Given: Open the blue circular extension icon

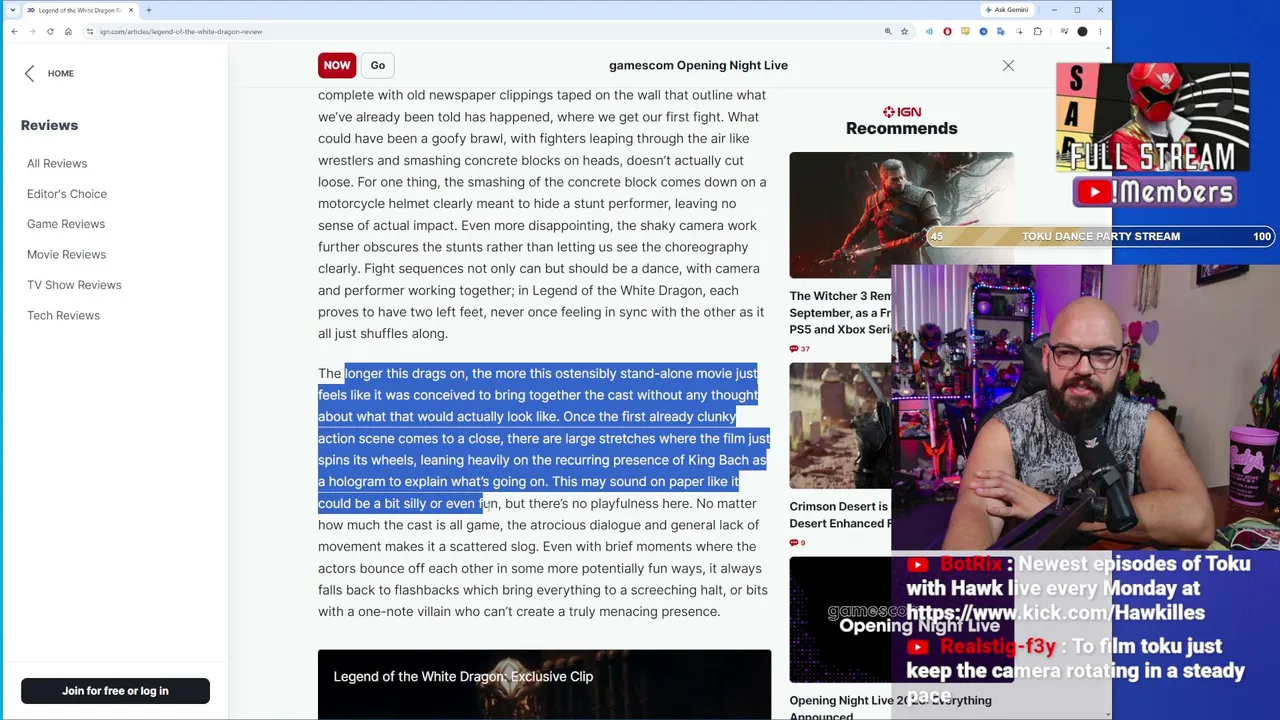Looking at the screenshot, I should click(x=983, y=32).
